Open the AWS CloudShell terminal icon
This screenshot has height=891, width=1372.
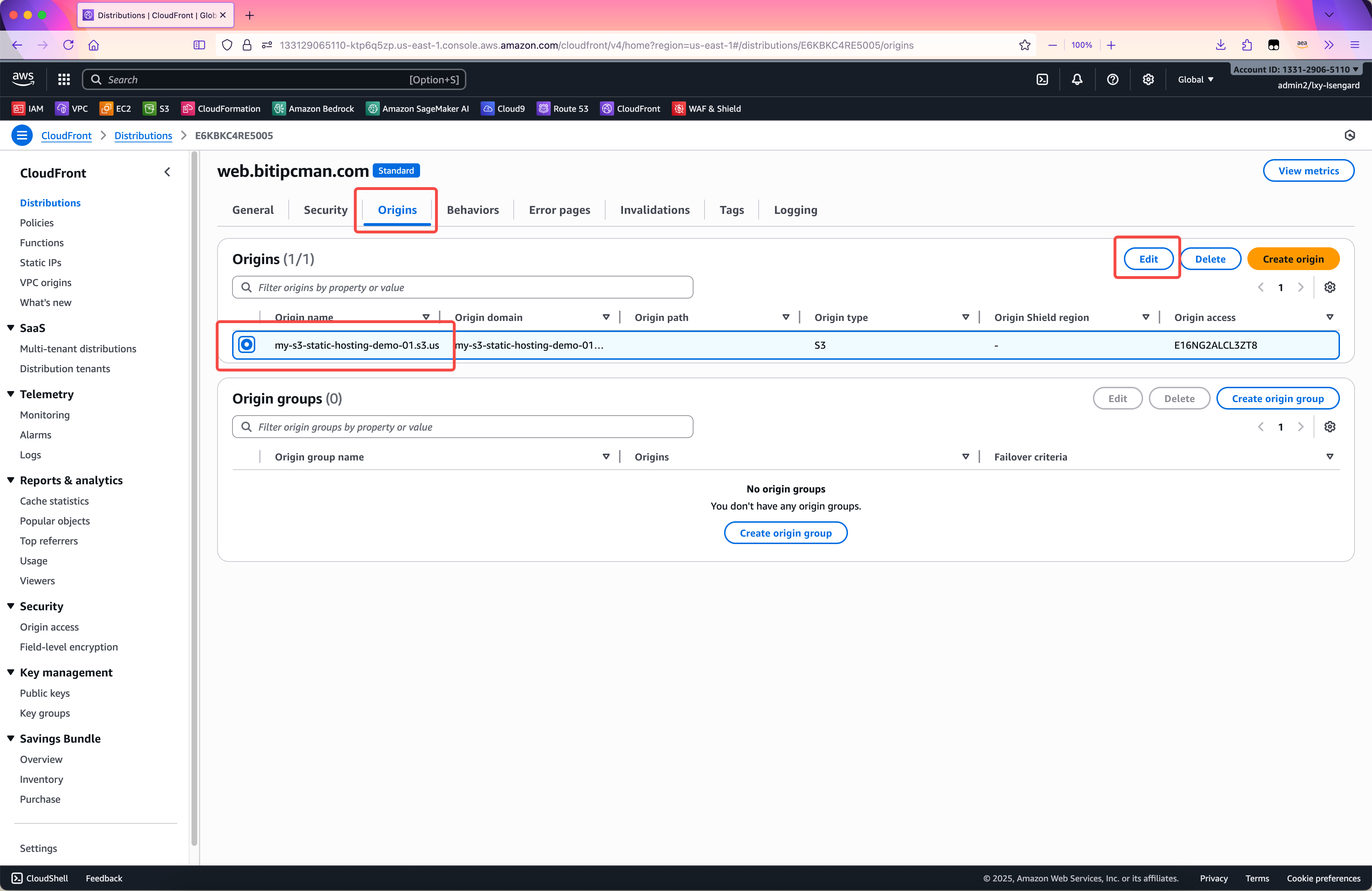(1042, 80)
